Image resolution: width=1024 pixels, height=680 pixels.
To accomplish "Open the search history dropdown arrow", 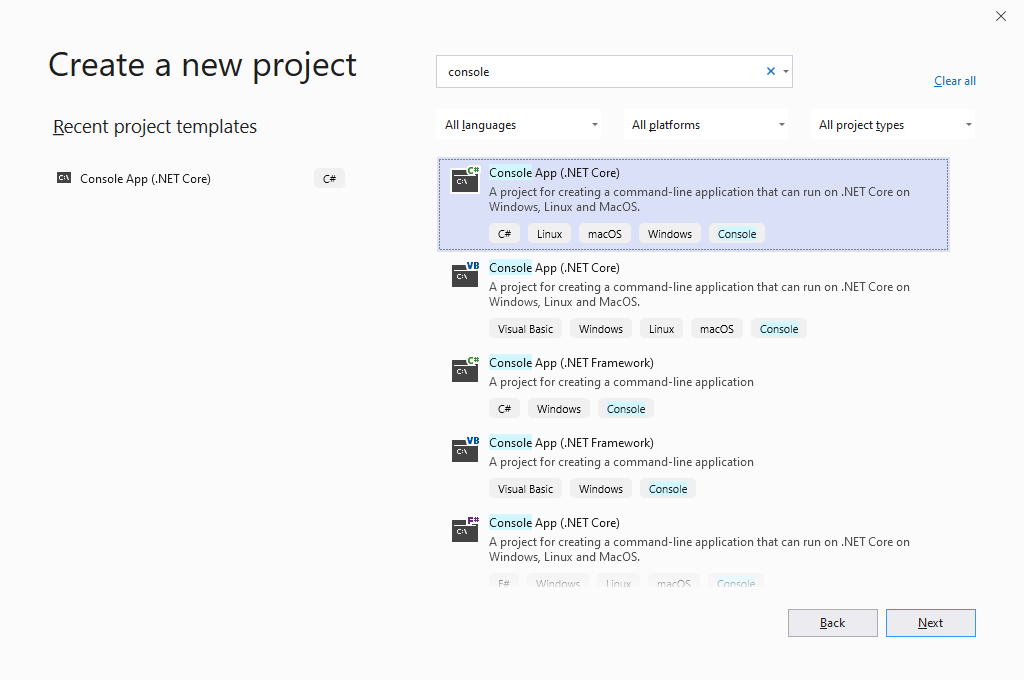I will [x=786, y=71].
